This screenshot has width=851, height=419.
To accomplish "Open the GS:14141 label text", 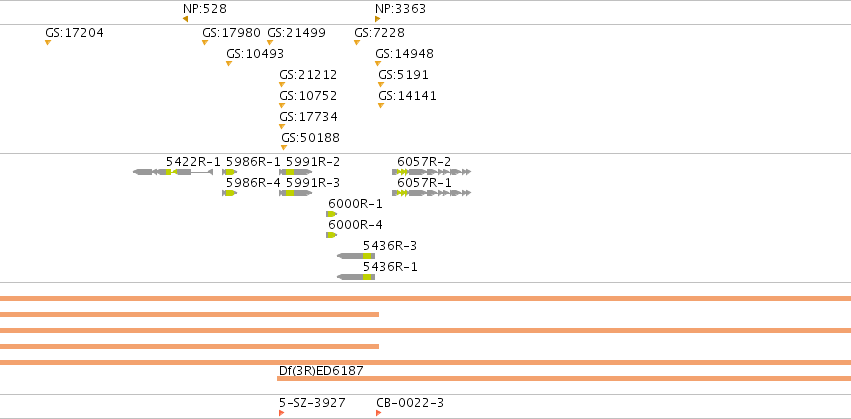I will [x=407, y=96].
